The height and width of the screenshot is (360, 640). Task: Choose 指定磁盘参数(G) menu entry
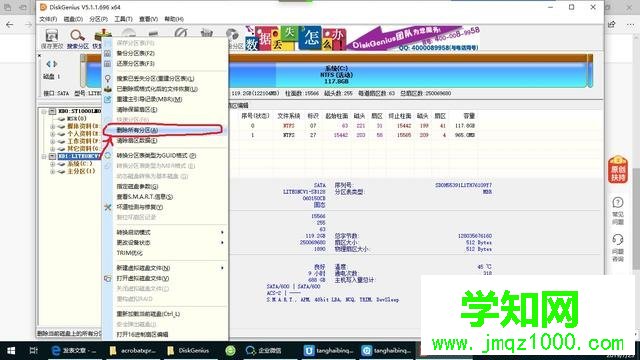pos(165,187)
